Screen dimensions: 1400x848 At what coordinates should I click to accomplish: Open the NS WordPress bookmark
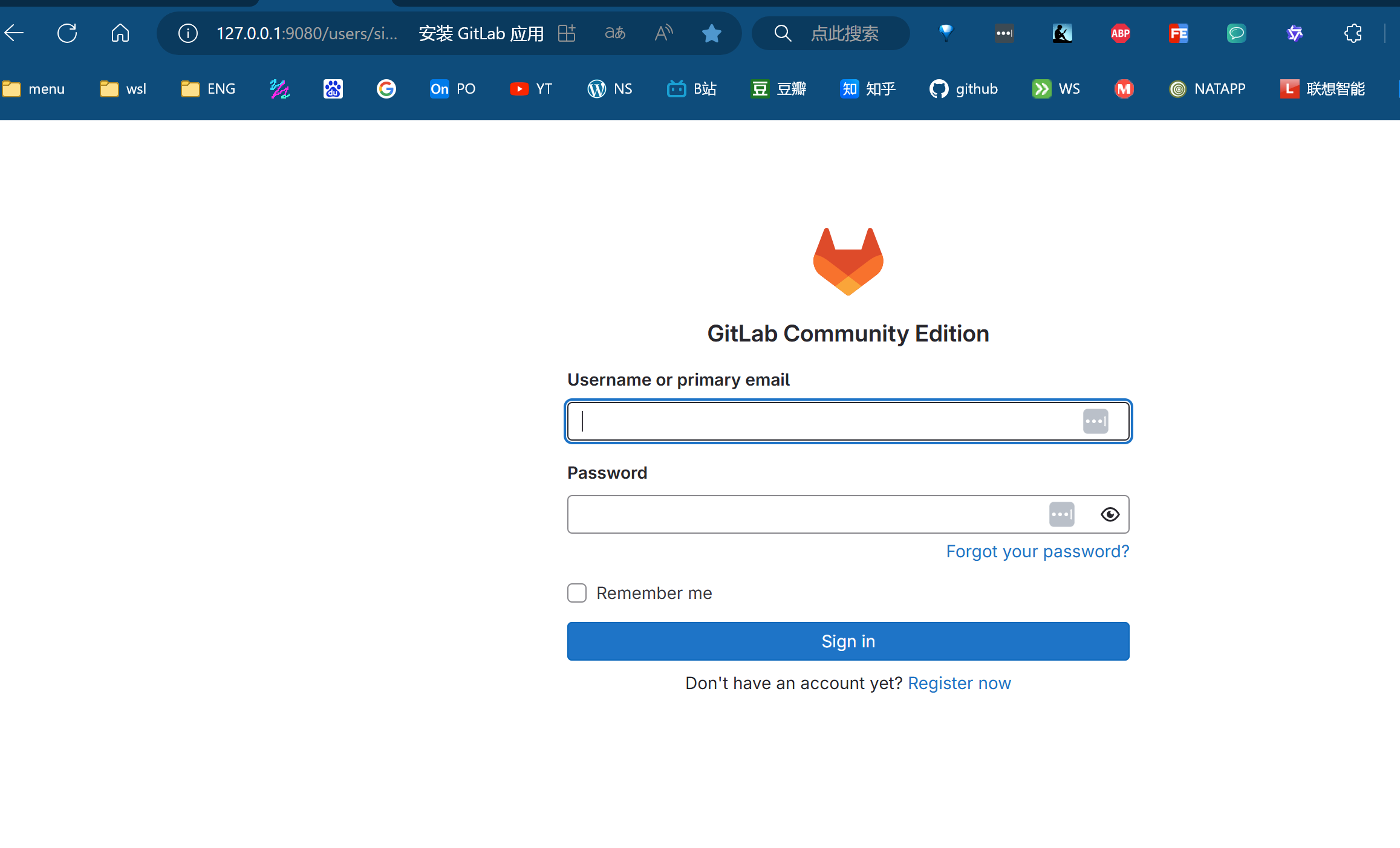click(x=610, y=89)
